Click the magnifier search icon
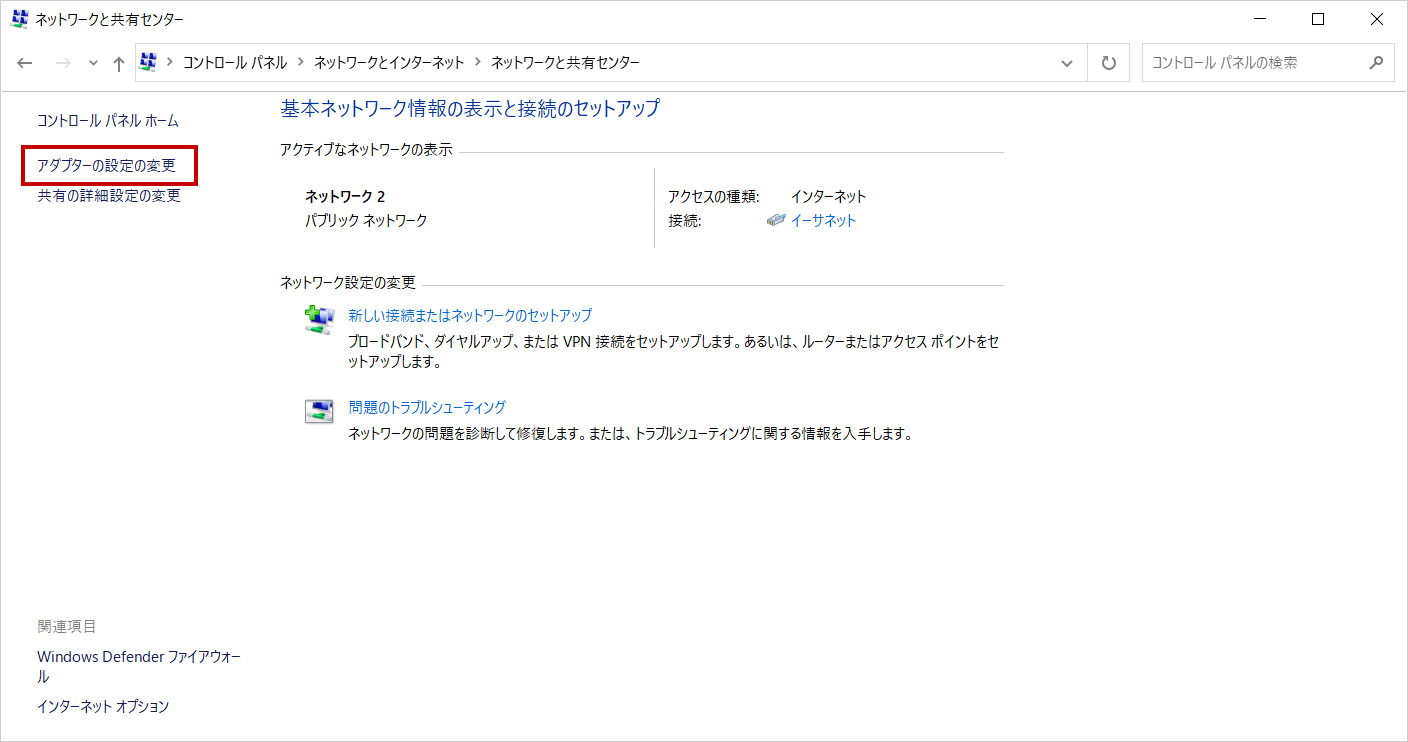This screenshot has height=742, width=1408. point(1376,62)
